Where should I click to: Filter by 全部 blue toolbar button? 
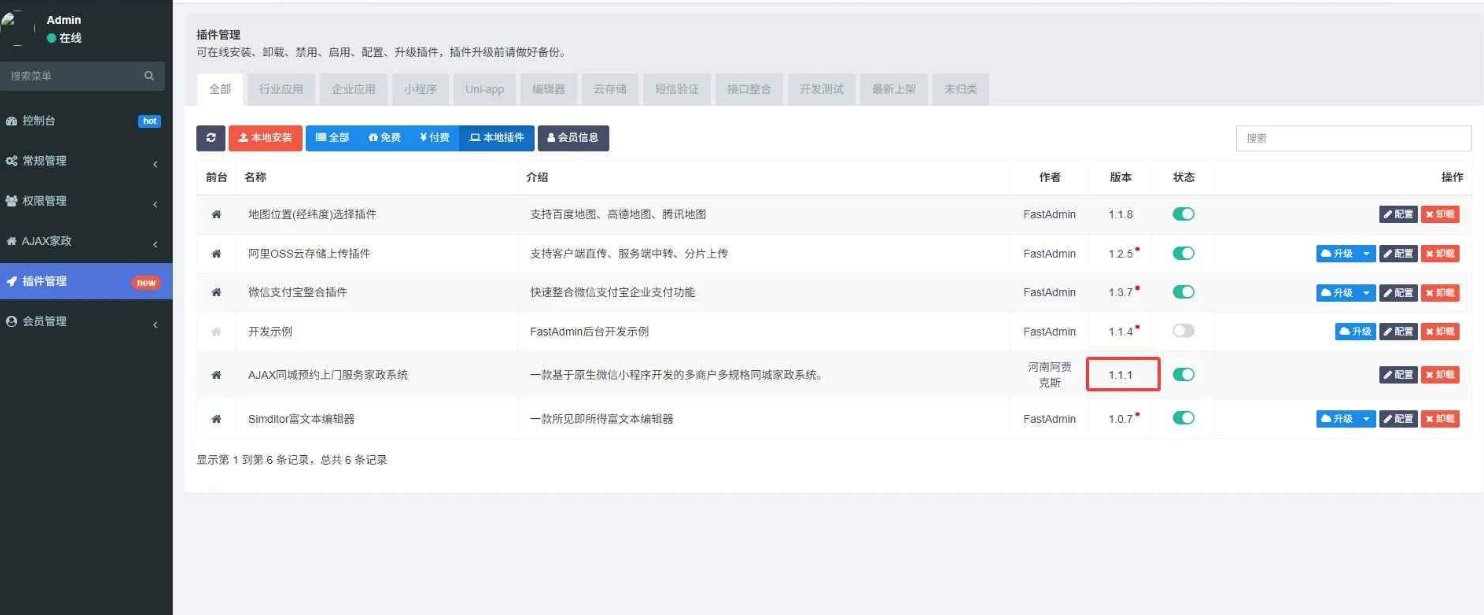coord(332,138)
